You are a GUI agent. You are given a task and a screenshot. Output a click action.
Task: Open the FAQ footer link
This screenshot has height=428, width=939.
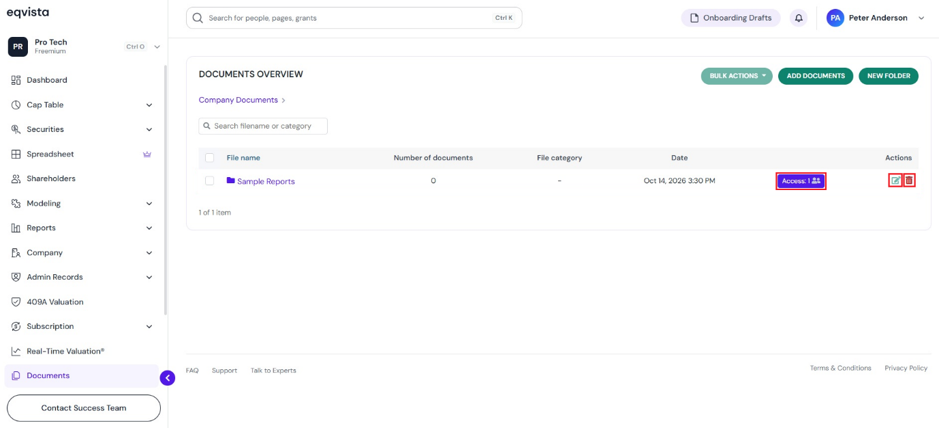(x=192, y=371)
